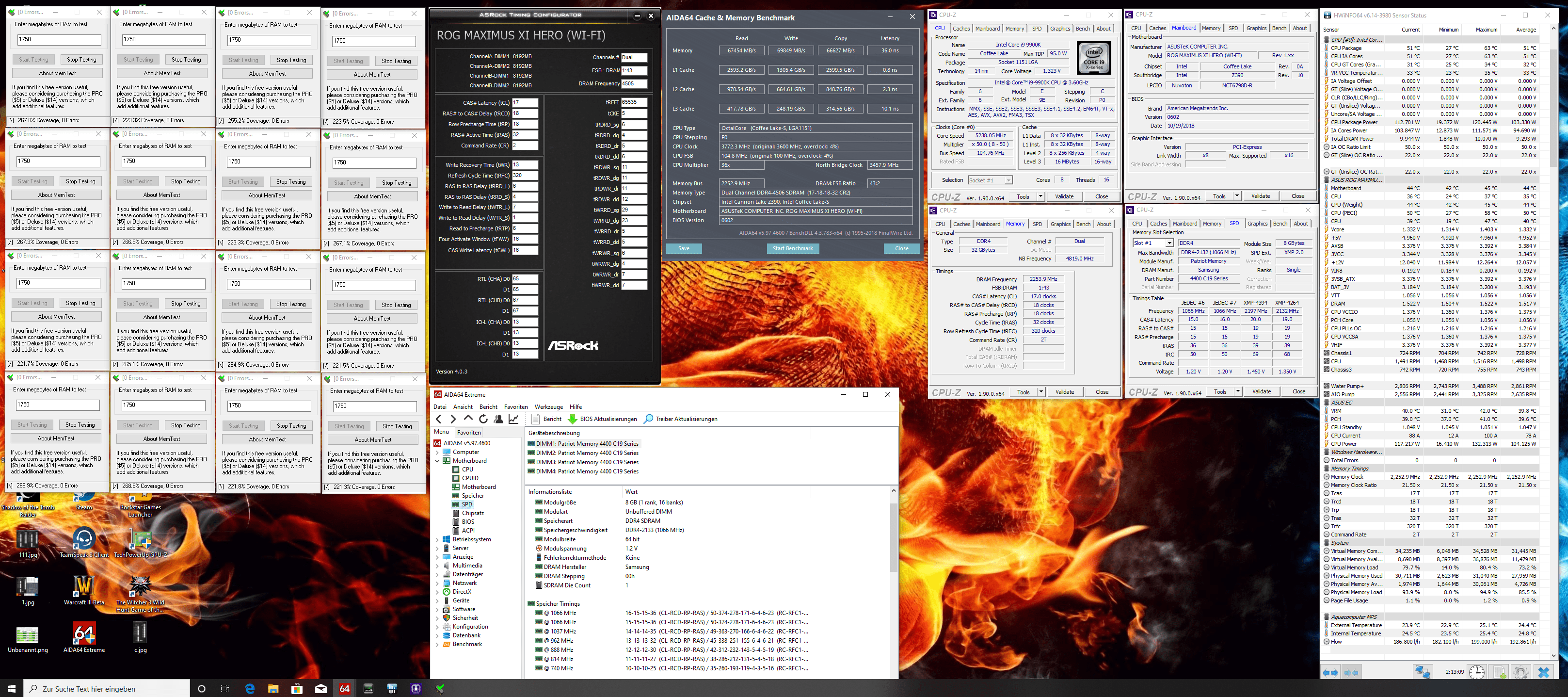This screenshot has width=1568, height=697.
Task: Open HWiNFO sensor settings gear
Action: pos(1520,672)
